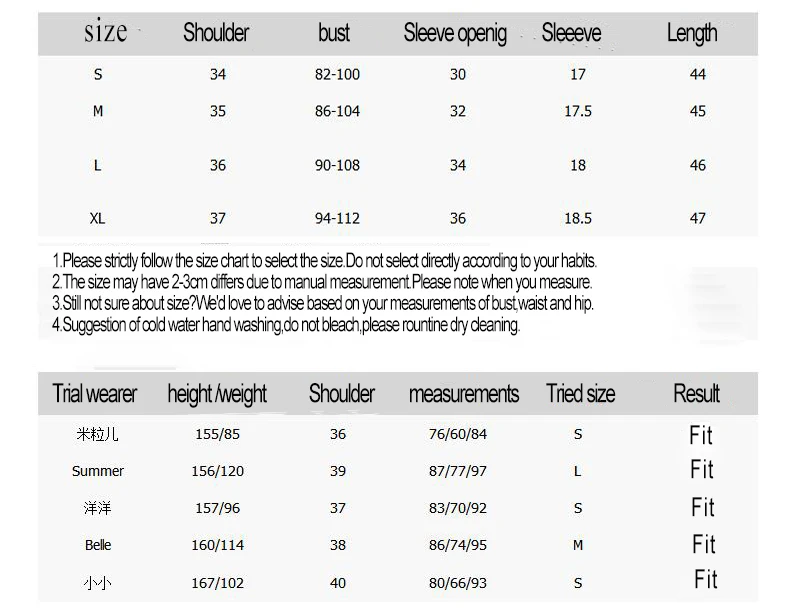Select the "Result" column header
The height and width of the screenshot is (612, 792).
(697, 394)
